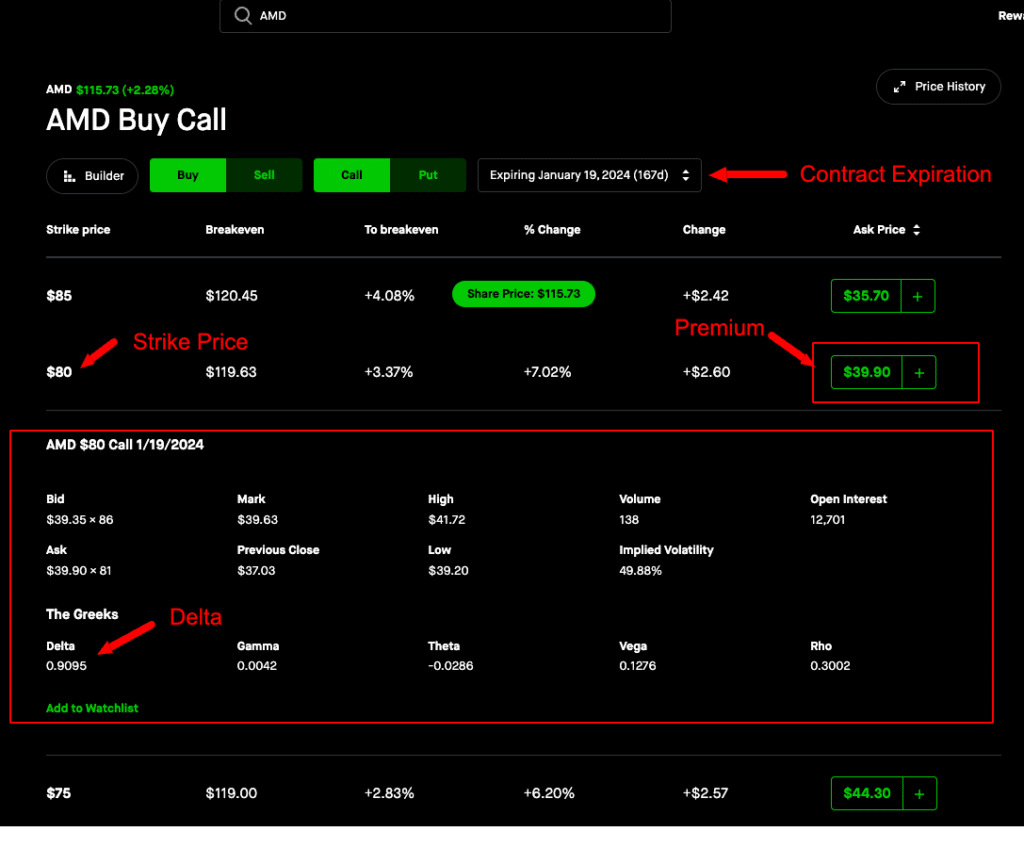
Task: Click the Vega value 0.1276
Action: click(x=637, y=665)
